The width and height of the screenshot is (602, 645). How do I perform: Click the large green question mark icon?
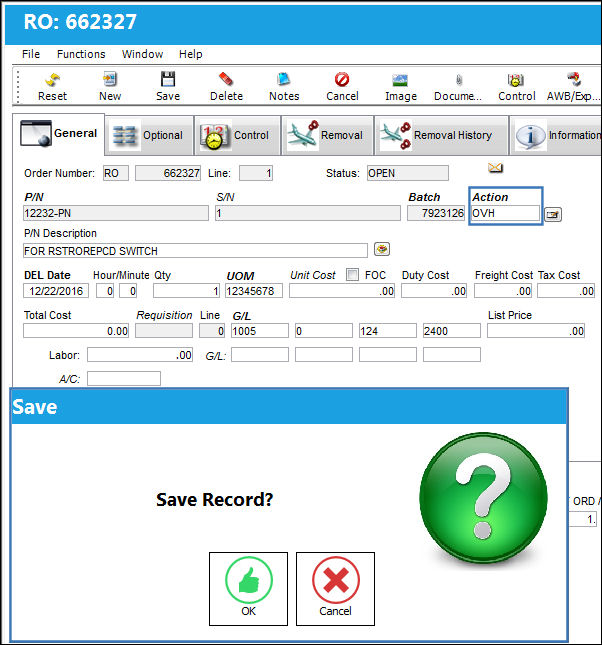coord(483,498)
